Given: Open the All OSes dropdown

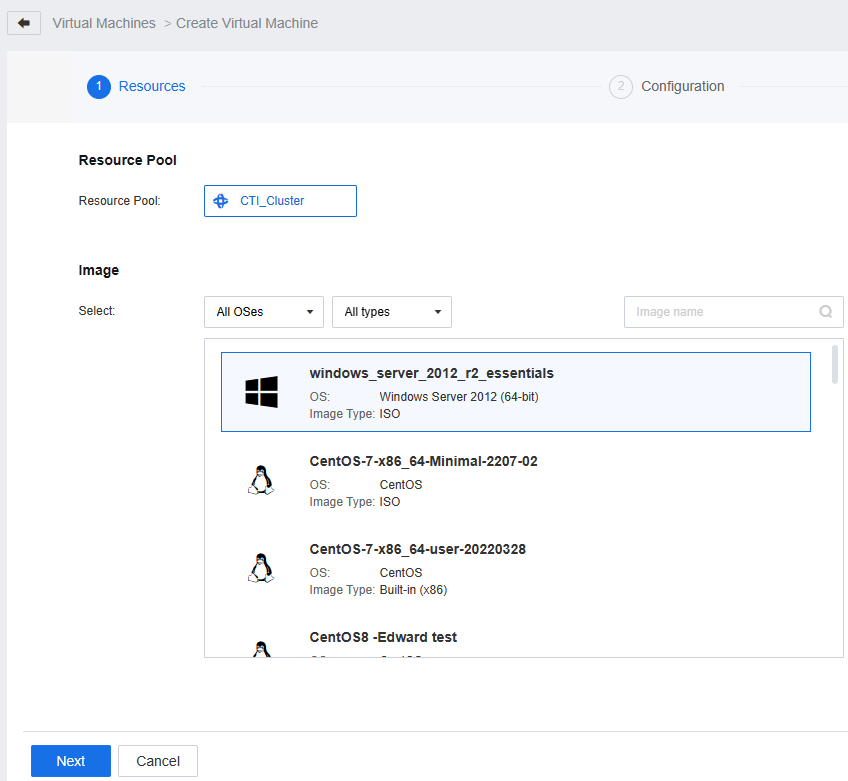Looking at the screenshot, I should tap(264, 312).
